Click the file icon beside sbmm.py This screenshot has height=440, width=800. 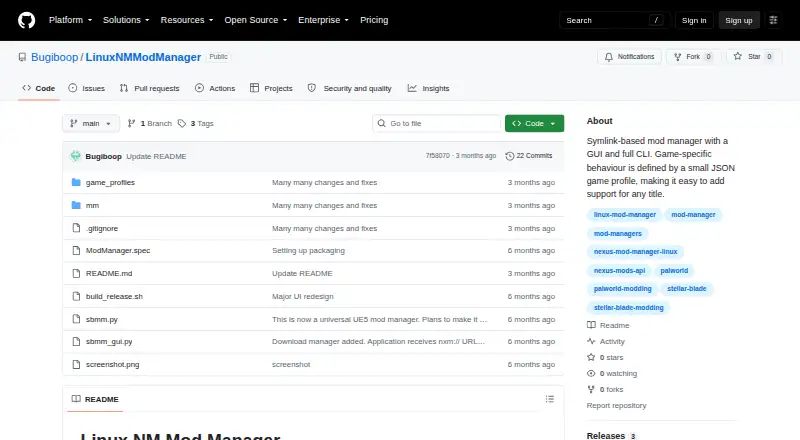tap(76, 319)
